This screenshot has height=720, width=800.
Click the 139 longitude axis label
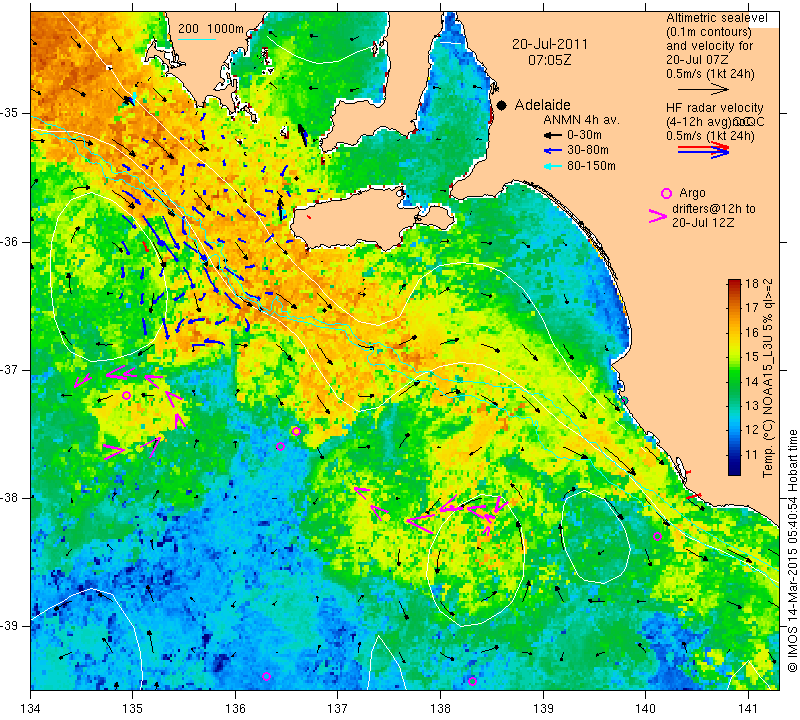pos(543,708)
